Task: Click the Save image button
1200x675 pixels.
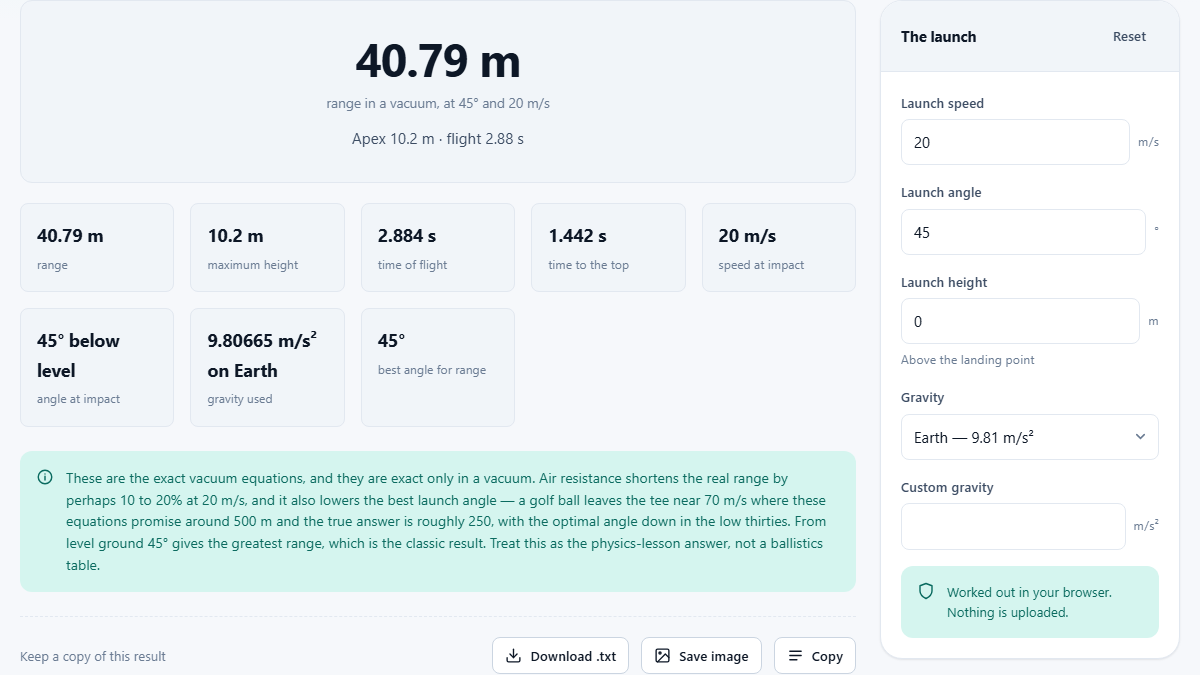Action: point(701,656)
